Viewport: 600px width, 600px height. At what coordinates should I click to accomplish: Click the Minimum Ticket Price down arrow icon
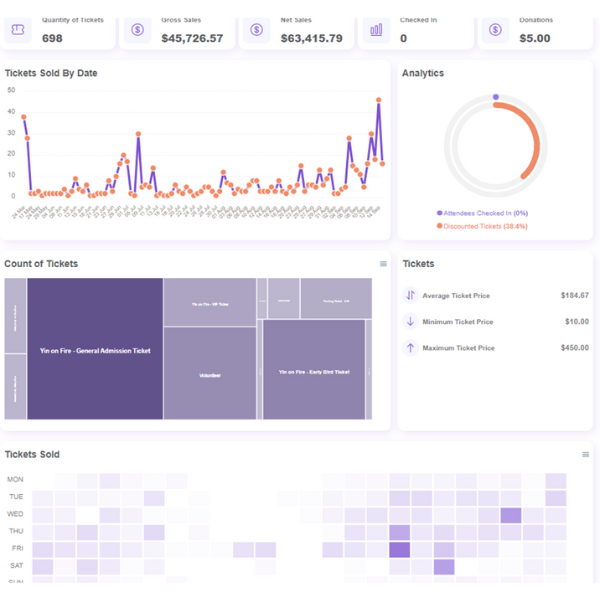pyautogui.click(x=410, y=321)
